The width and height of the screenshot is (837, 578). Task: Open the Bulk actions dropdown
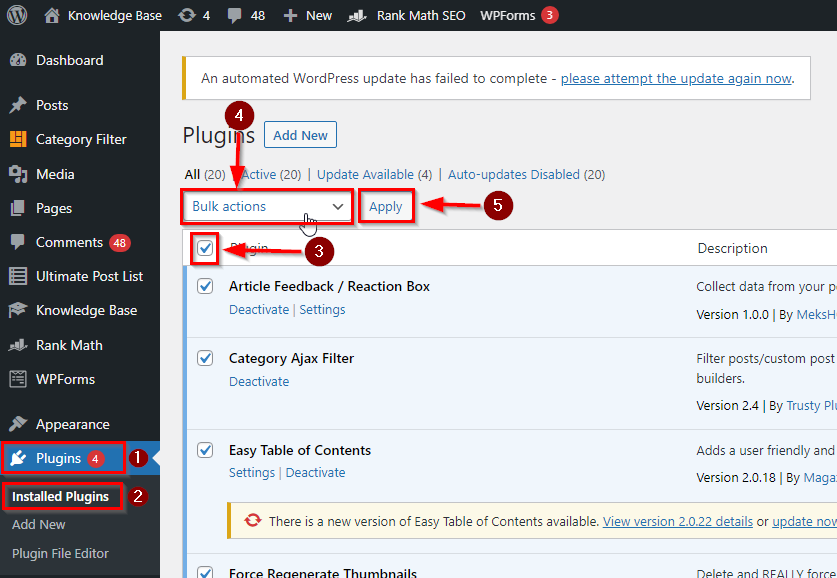coord(267,207)
